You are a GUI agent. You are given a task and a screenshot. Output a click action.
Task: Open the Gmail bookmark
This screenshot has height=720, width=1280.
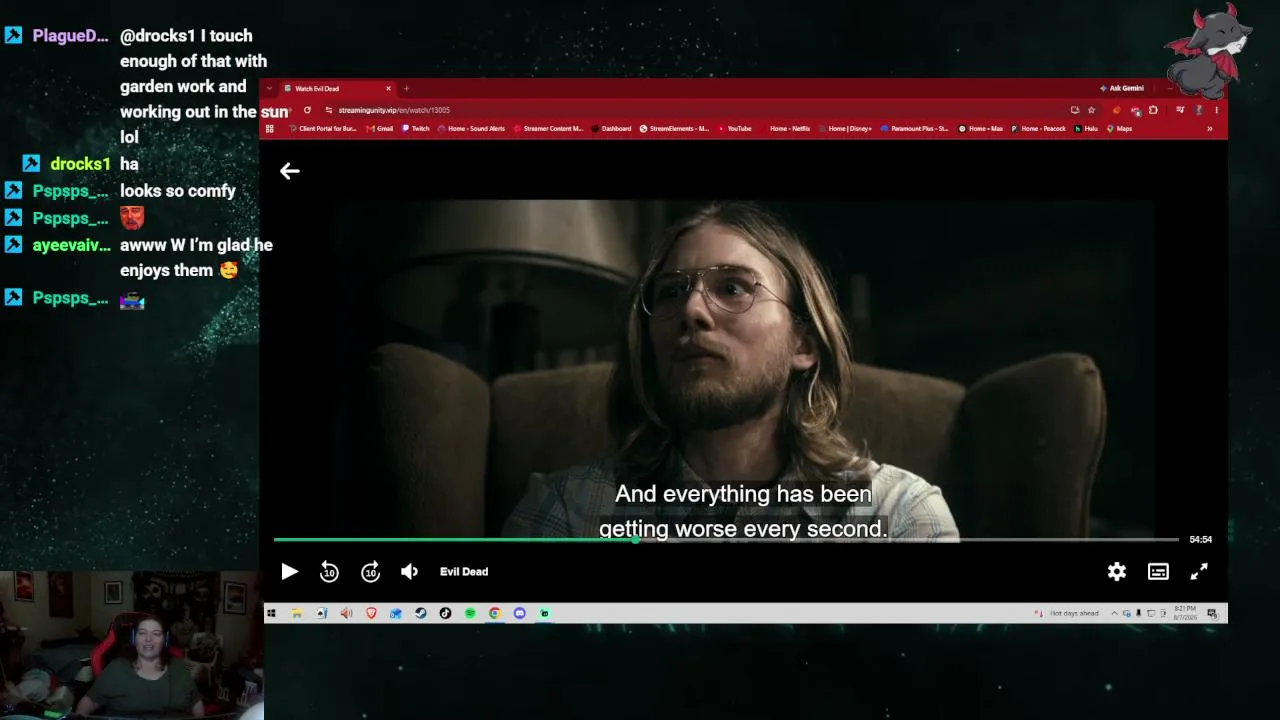coord(380,129)
